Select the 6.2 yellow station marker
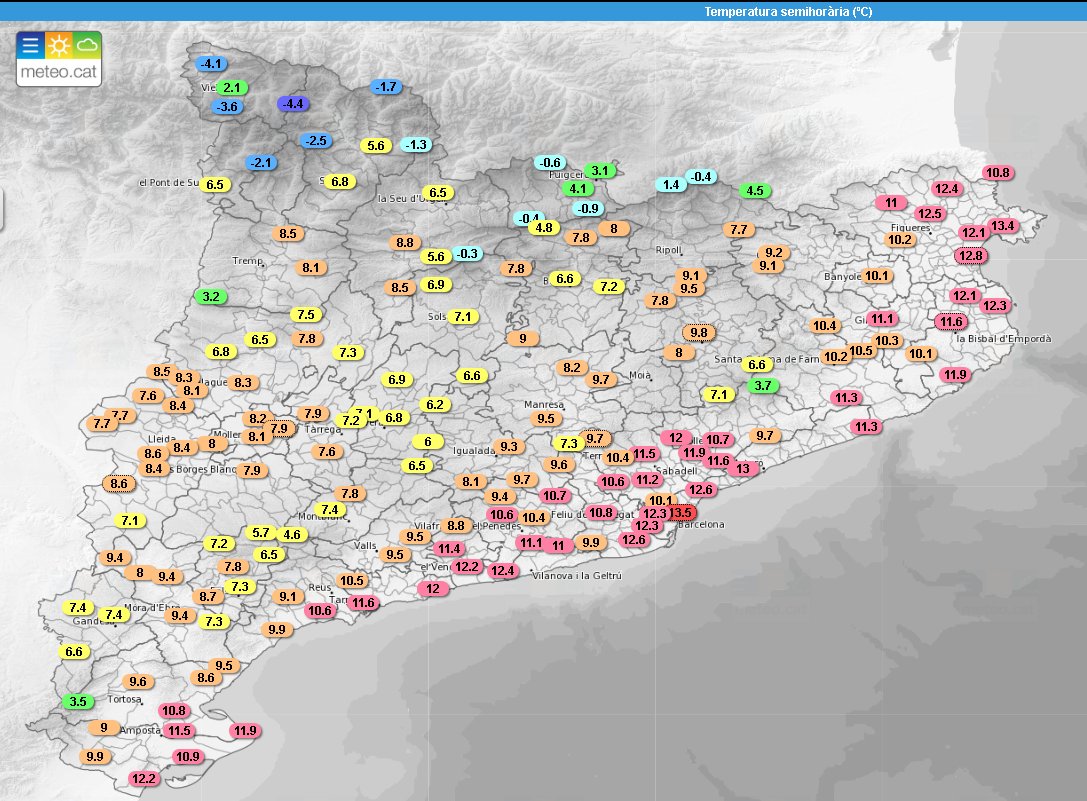 (x=435, y=404)
